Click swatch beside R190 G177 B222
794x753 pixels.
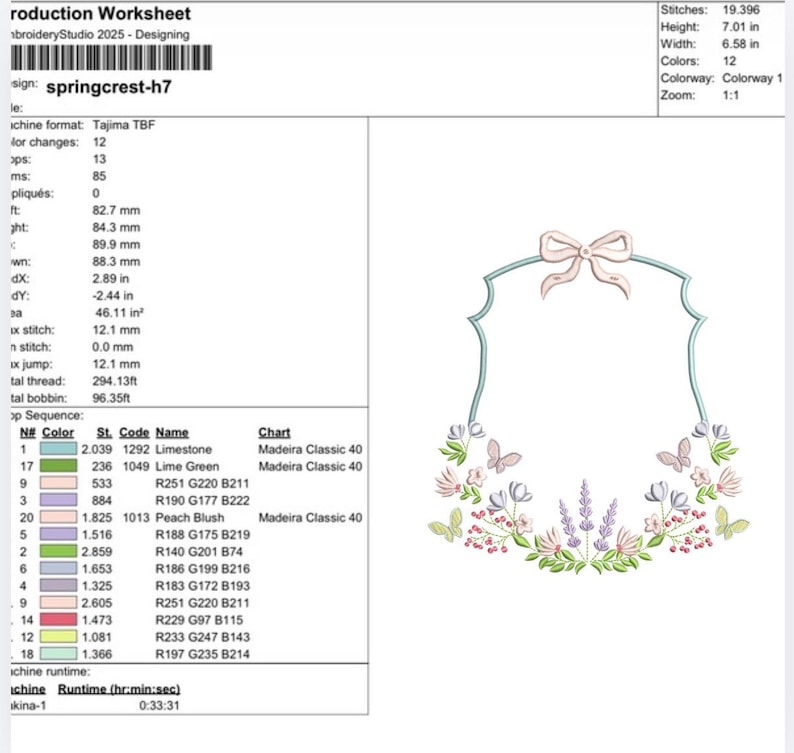[x=58, y=500]
